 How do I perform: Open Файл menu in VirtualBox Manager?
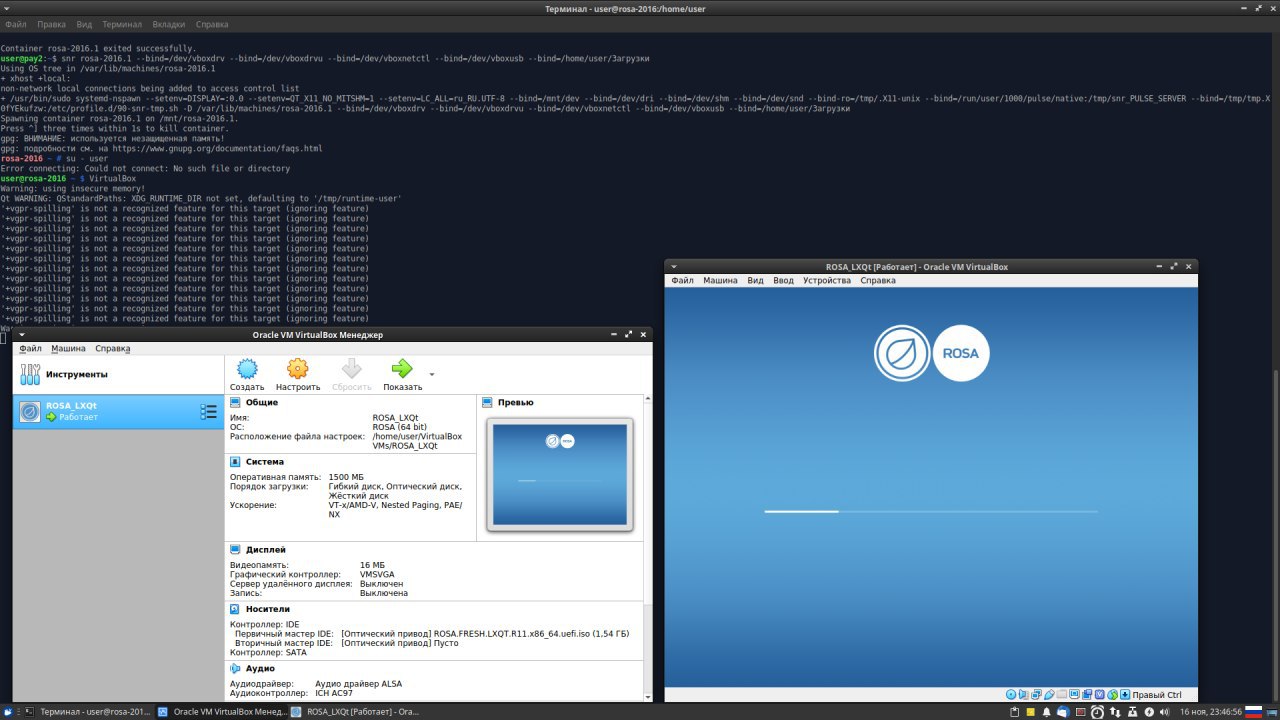[x=30, y=349]
